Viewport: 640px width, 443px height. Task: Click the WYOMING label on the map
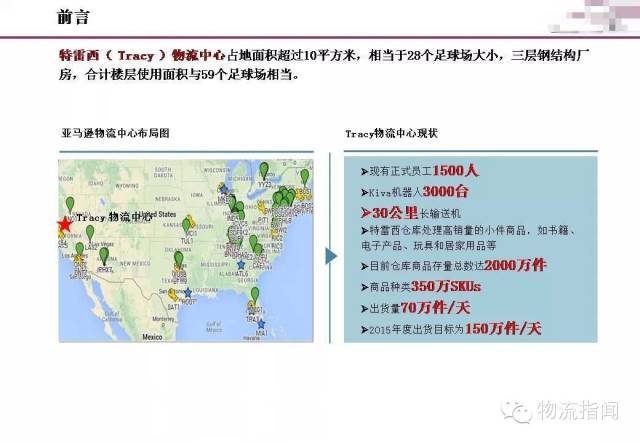point(127,186)
